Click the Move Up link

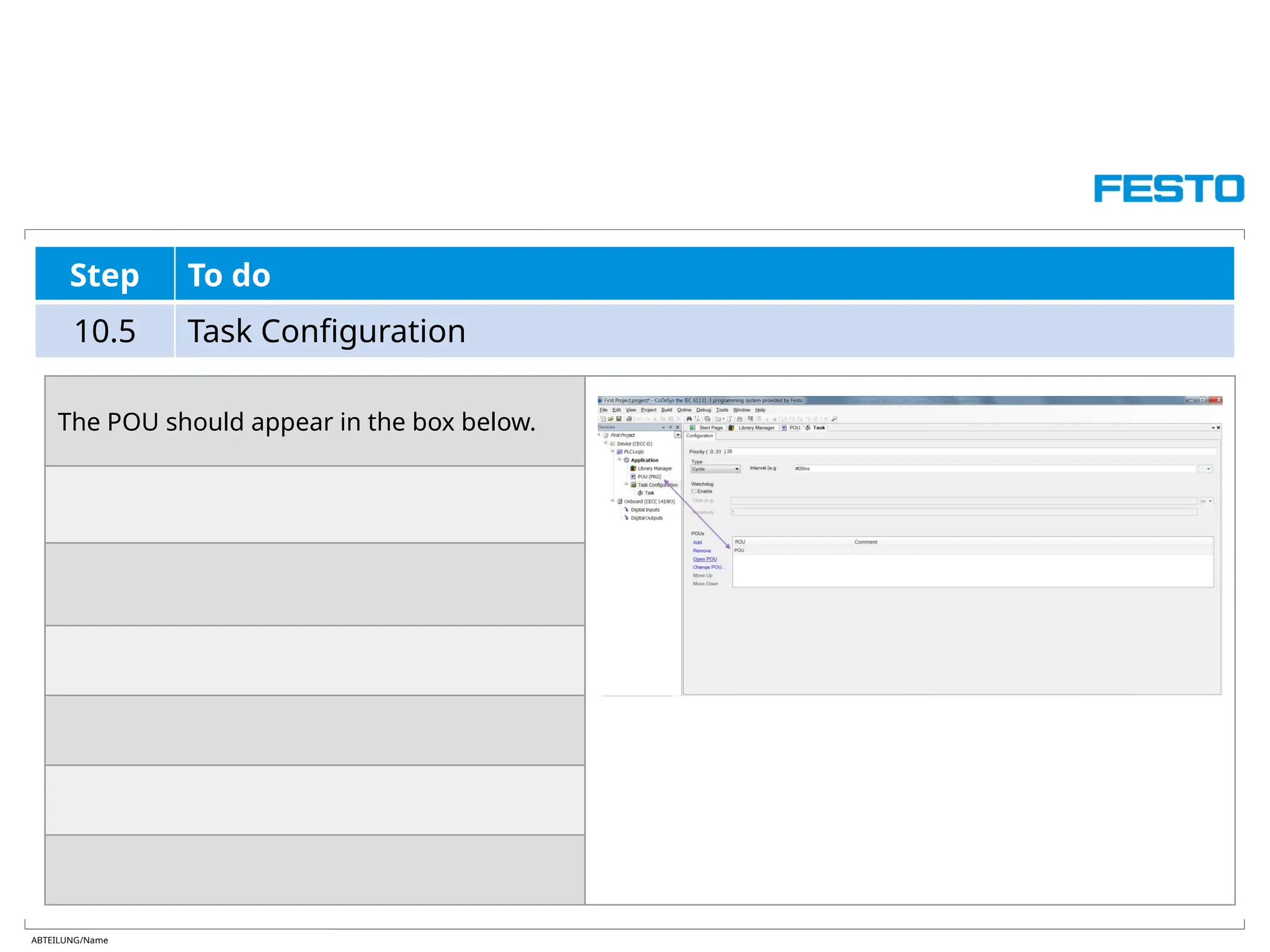click(703, 575)
